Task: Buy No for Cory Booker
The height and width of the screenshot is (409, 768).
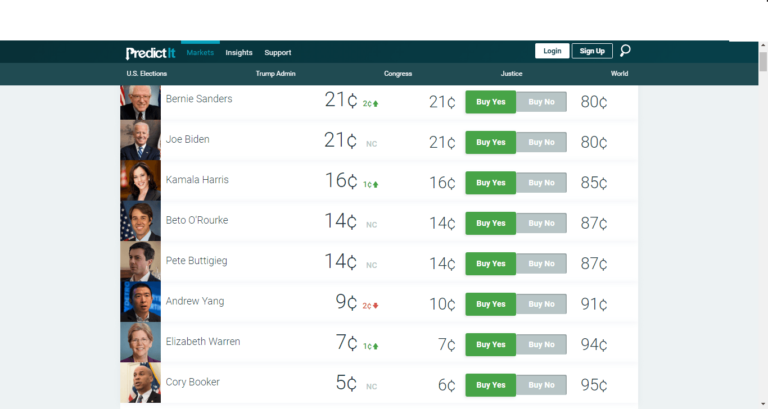Action: click(x=542, y=385)
